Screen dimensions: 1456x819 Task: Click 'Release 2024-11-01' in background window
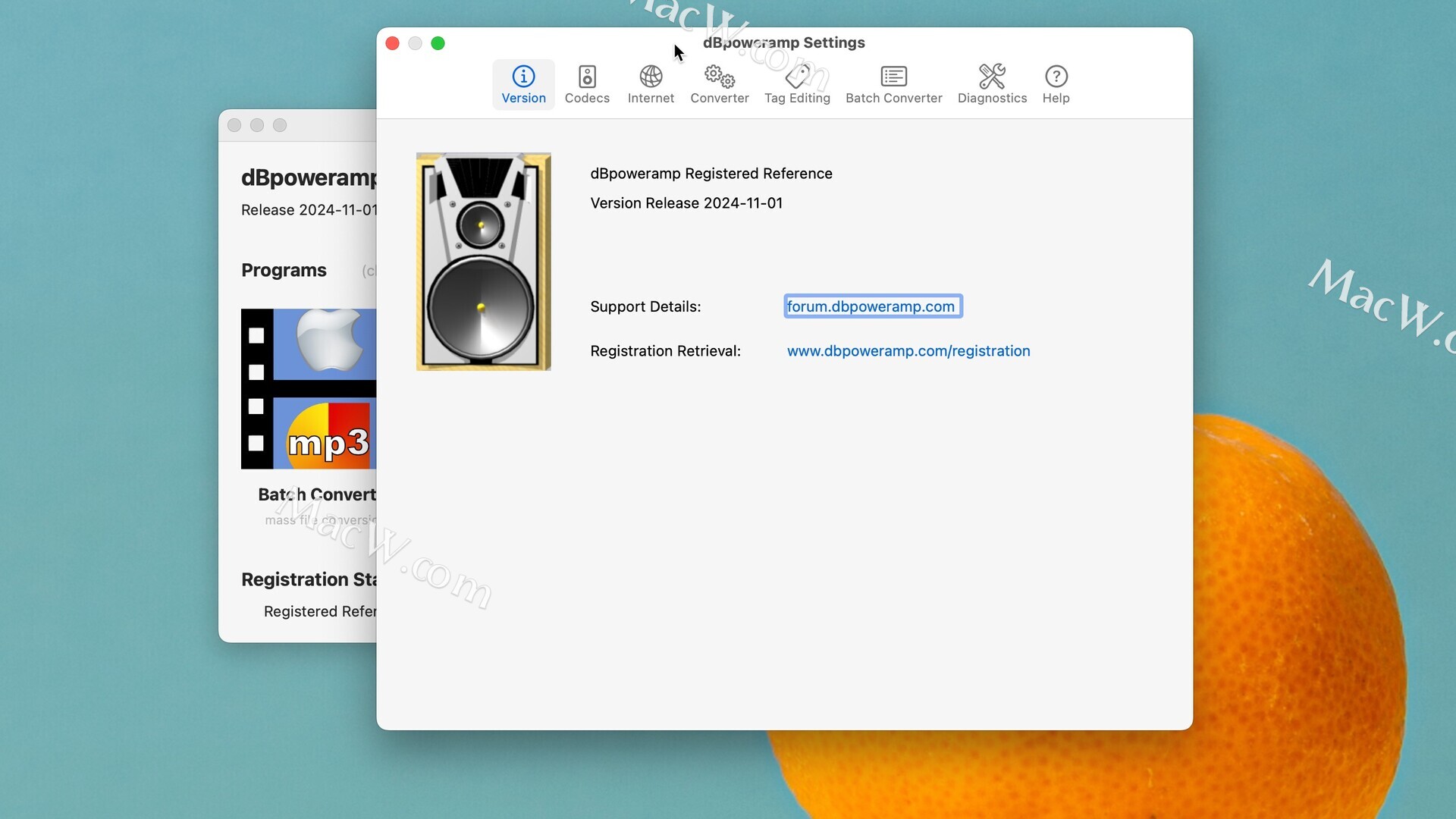309,210
